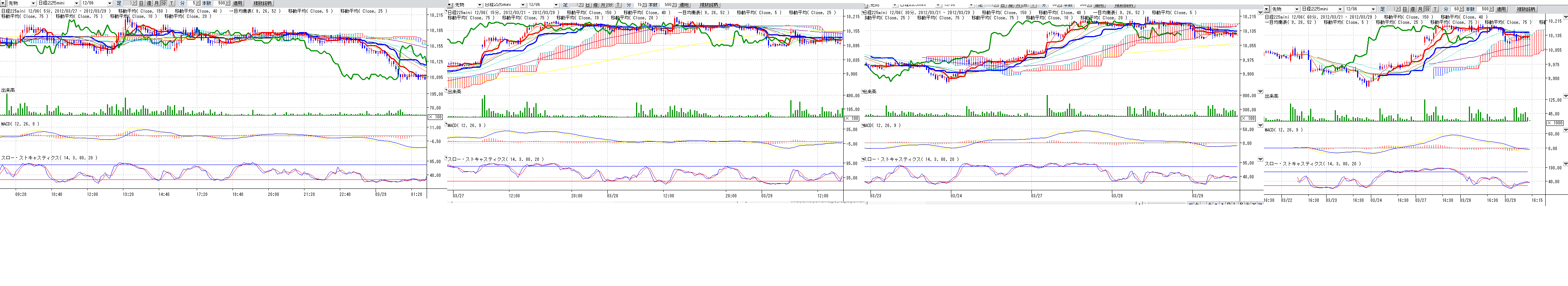Select monthly (月) bars in 5-minute chart toolbar
This screenshot has width=1568, height=286.
(x=157, y=4)
